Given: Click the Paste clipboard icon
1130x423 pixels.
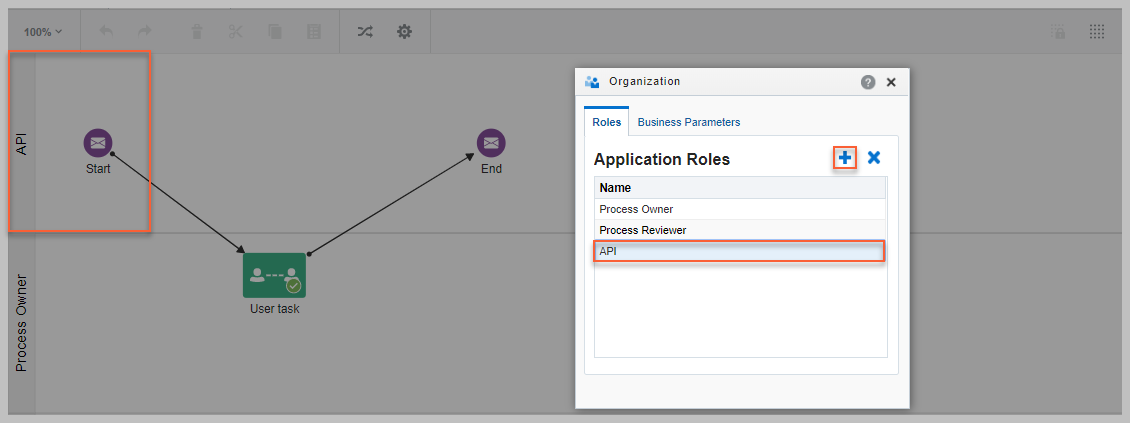Looking at the screenshot, I should (313, 32).
